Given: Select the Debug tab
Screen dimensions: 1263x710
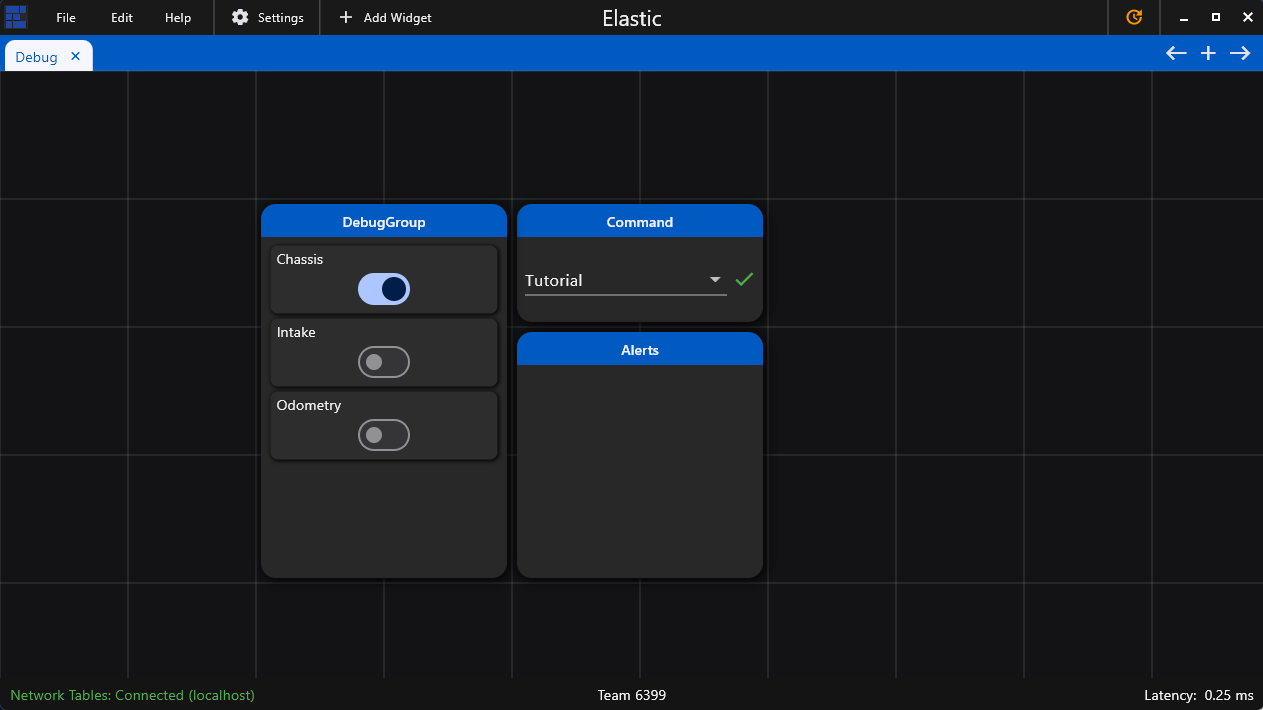Looking at the screenshot, I should pos(37,57).
